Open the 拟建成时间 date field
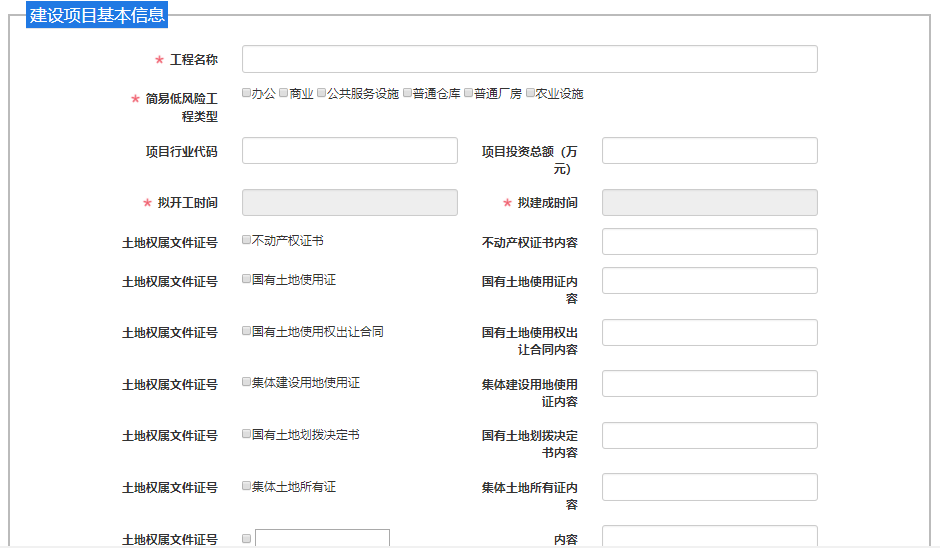The height and width of the screenshot is (548, 940). click(x=710, y=203)
